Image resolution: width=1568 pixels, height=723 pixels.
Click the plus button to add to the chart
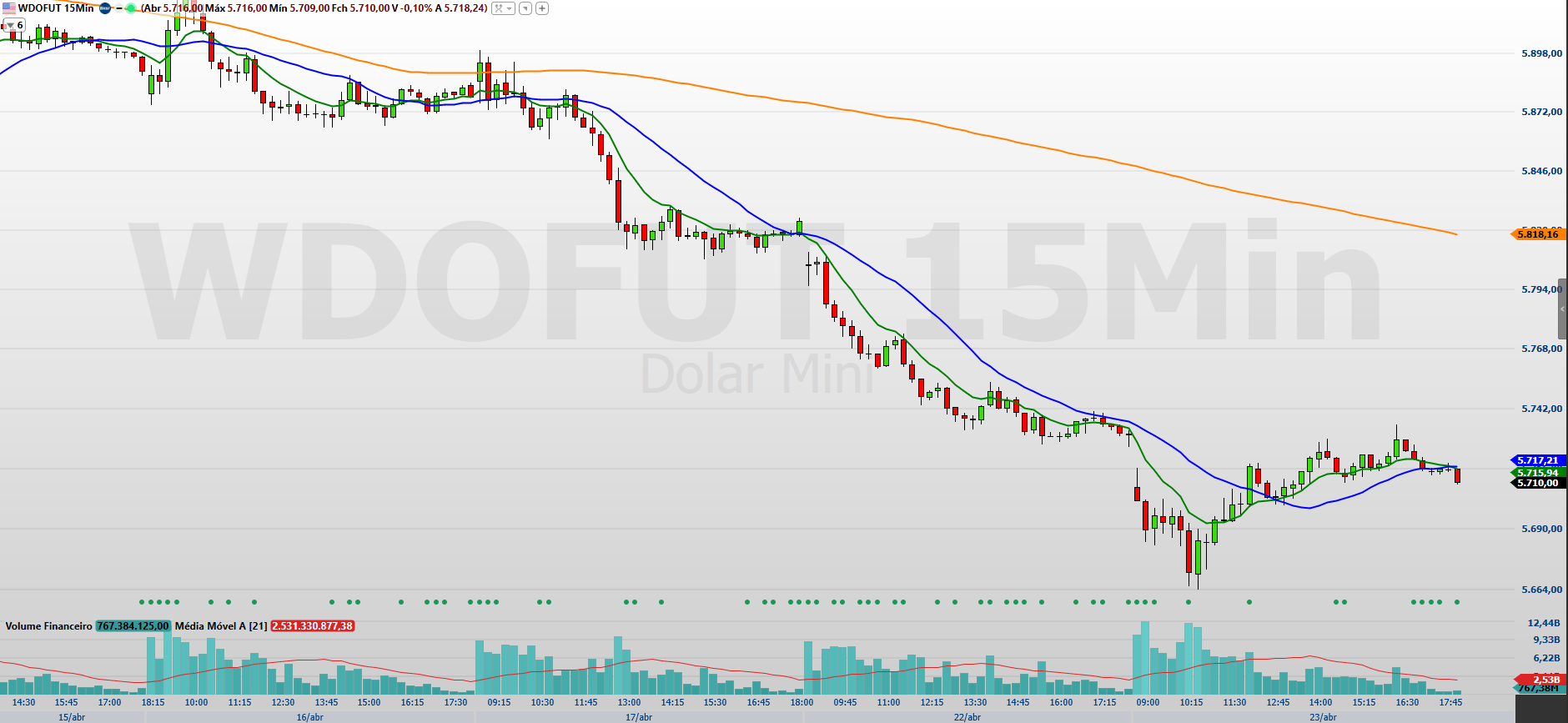coord(542,8)
